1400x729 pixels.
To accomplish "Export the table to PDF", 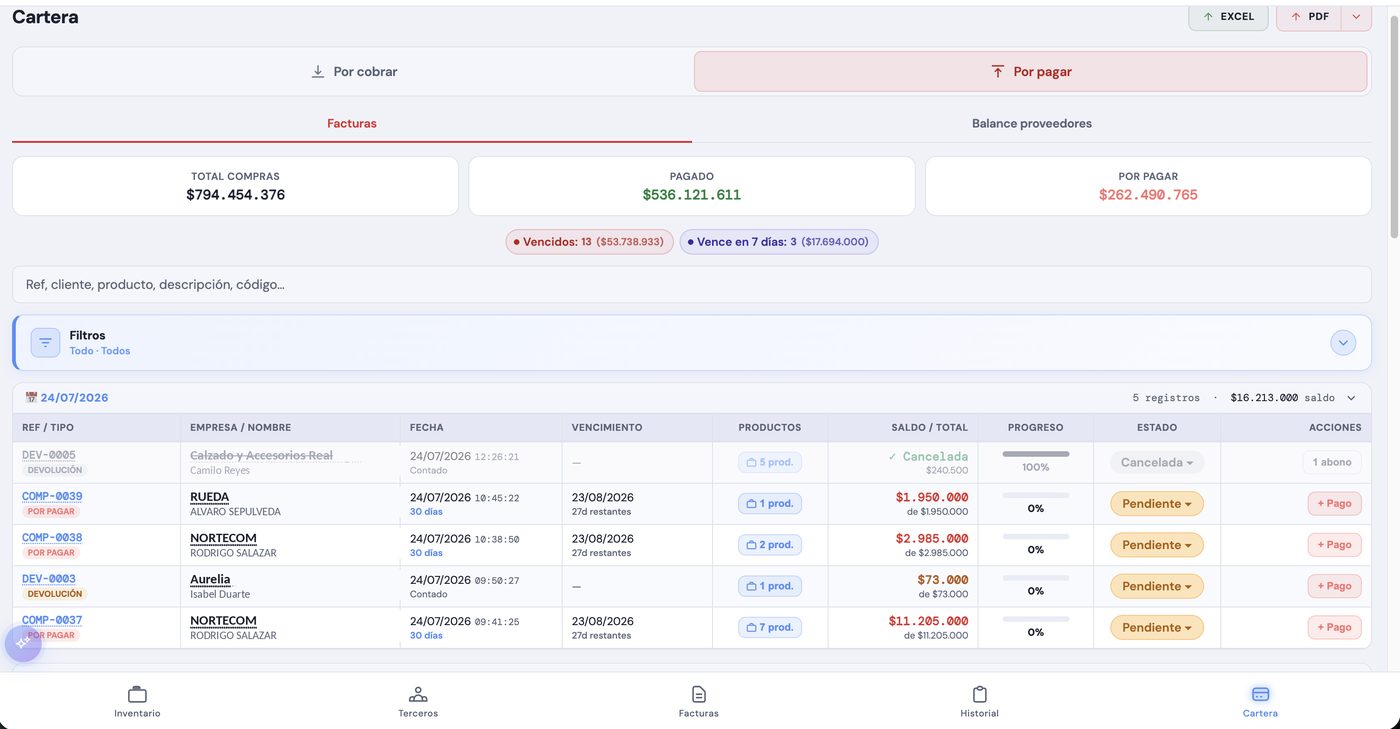I will (x=1310, y=17).
